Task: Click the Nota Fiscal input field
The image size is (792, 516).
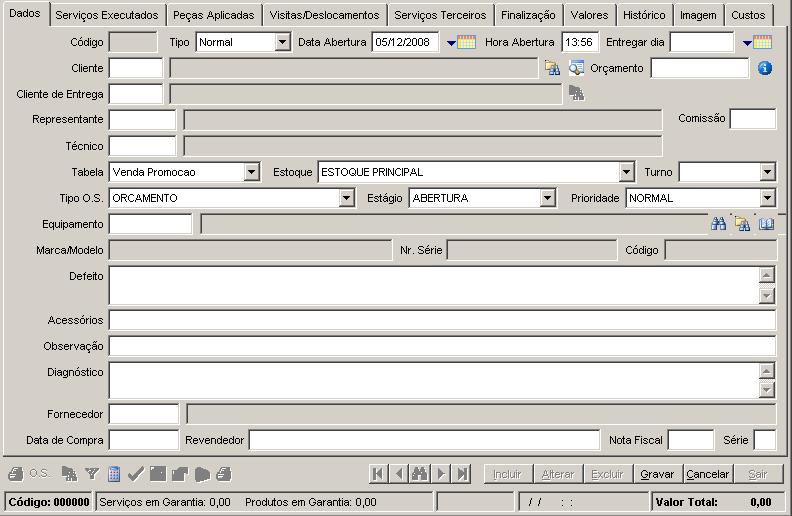Action: (690, 440)
